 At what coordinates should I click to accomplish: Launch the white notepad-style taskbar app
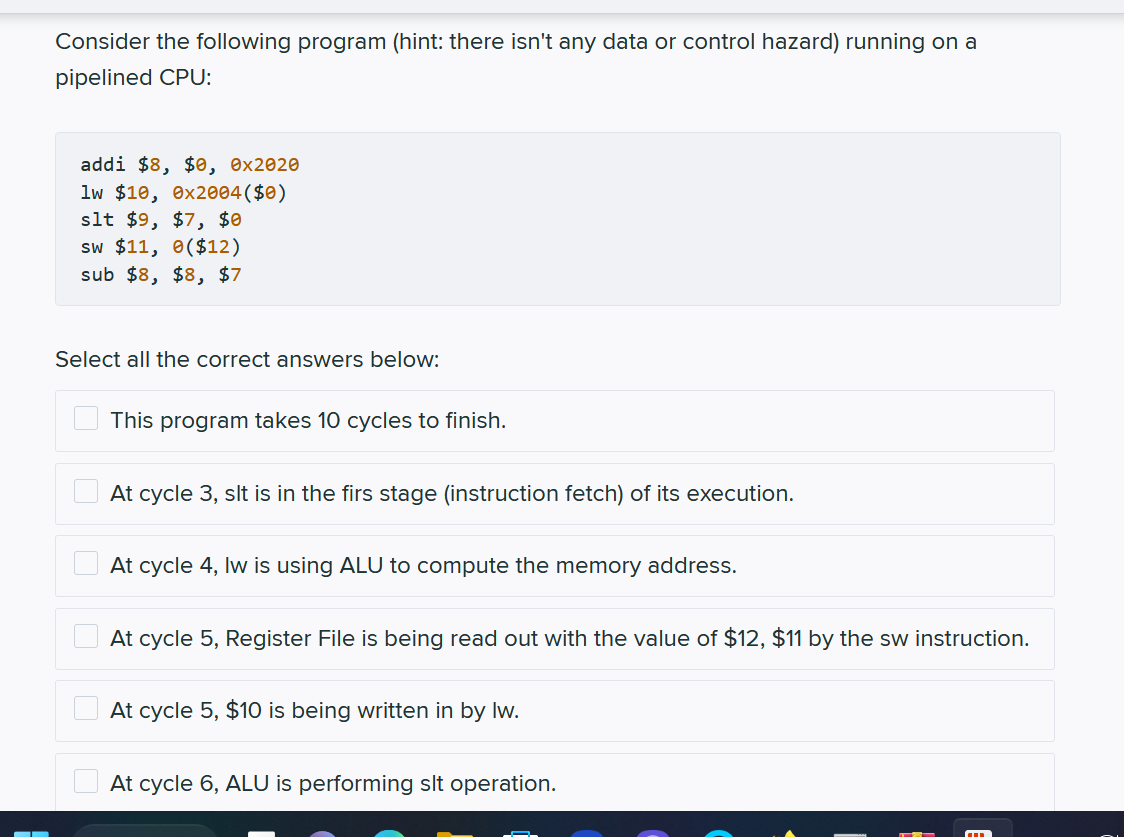click(261, 833)
